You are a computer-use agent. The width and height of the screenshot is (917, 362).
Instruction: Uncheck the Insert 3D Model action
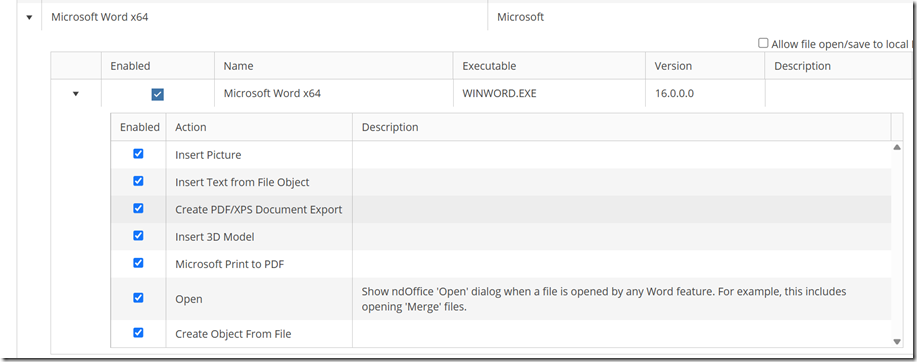tap(138, 236)
